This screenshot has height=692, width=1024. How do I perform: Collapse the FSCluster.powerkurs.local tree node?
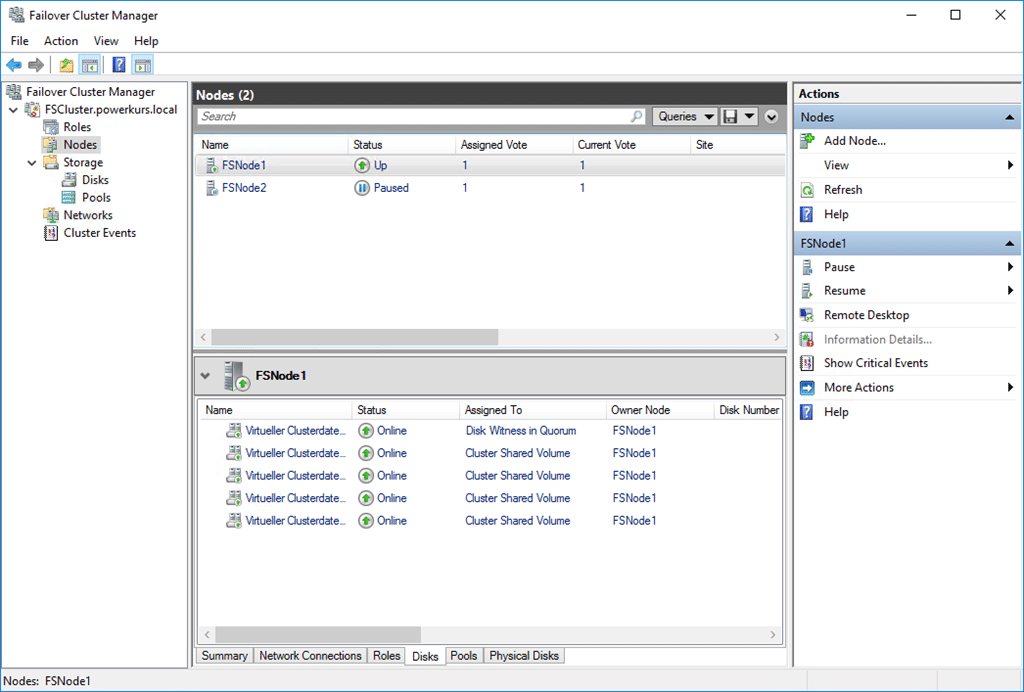pyautogui.click(x=14, y=110)
